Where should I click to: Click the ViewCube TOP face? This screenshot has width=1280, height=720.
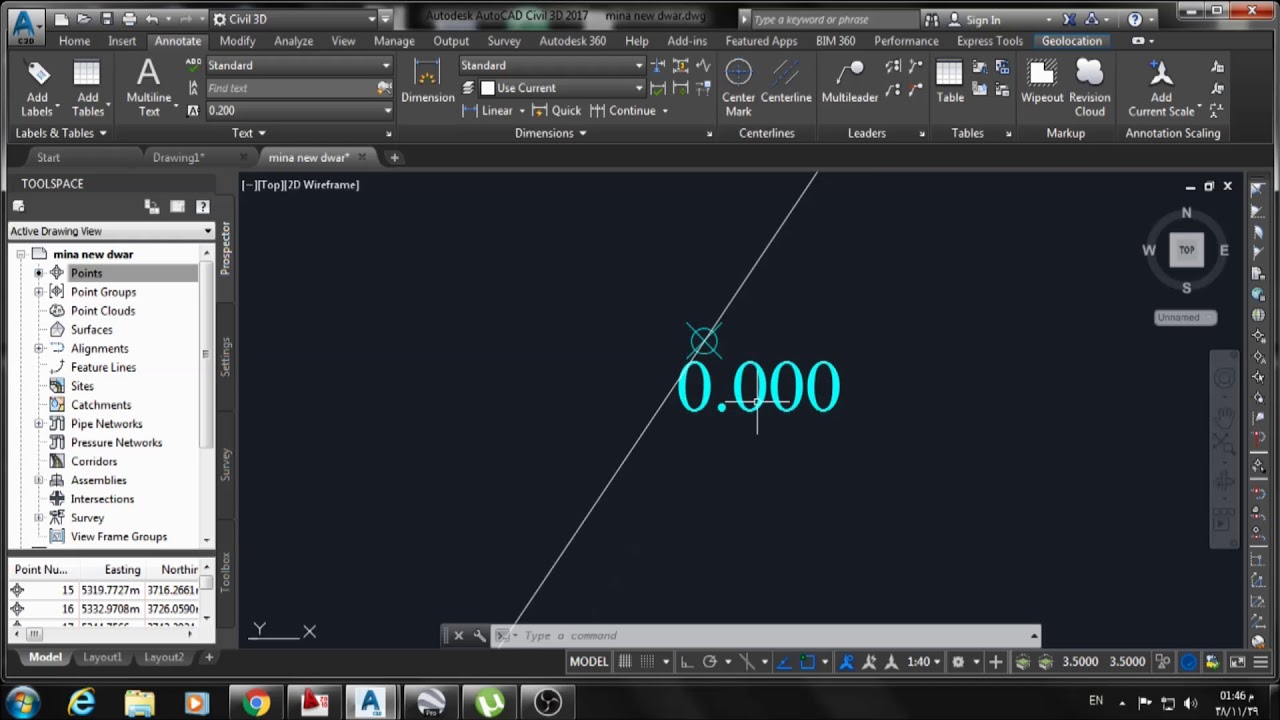point(1186,250)
